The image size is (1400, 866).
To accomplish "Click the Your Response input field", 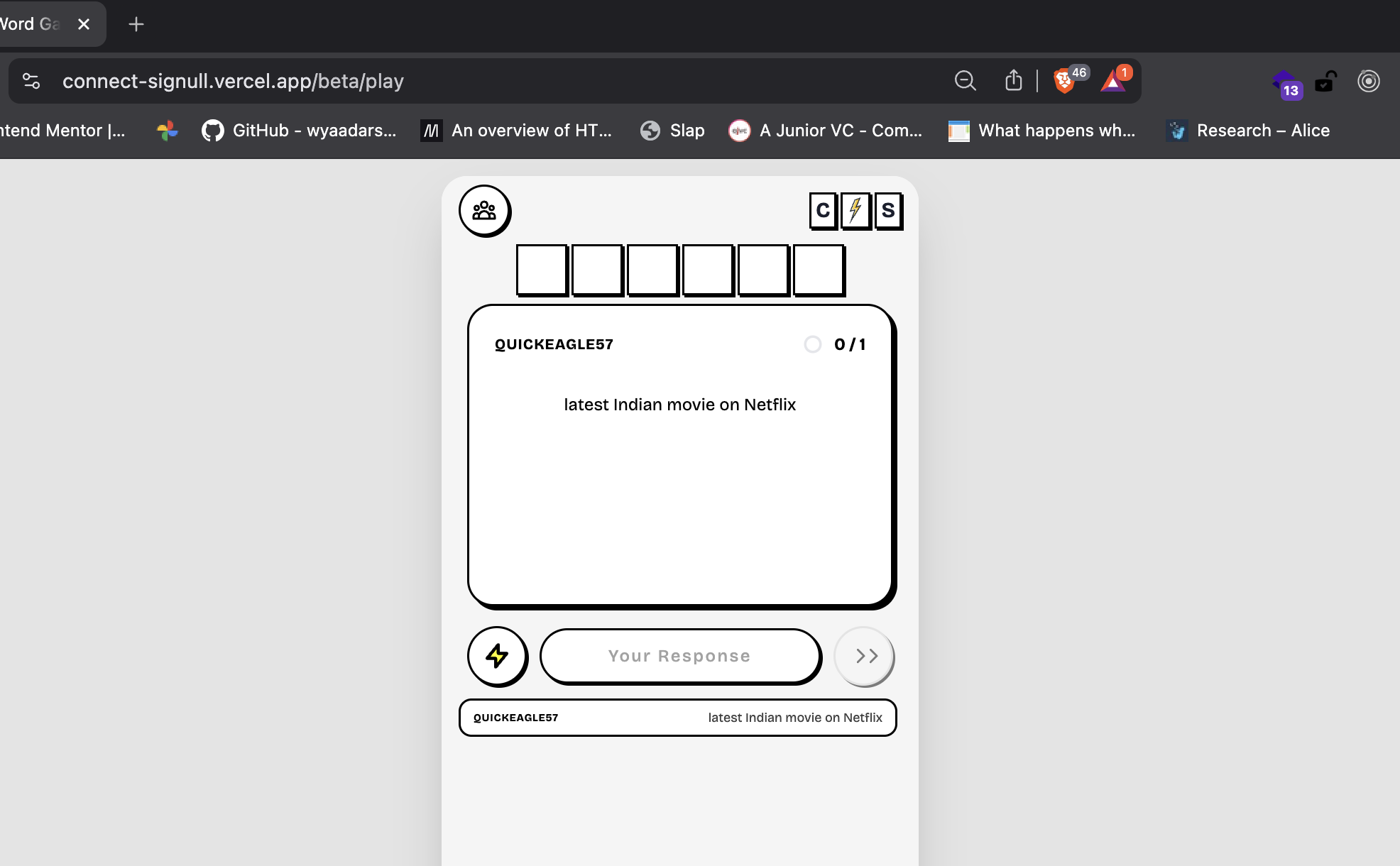I will click(679, 656).
